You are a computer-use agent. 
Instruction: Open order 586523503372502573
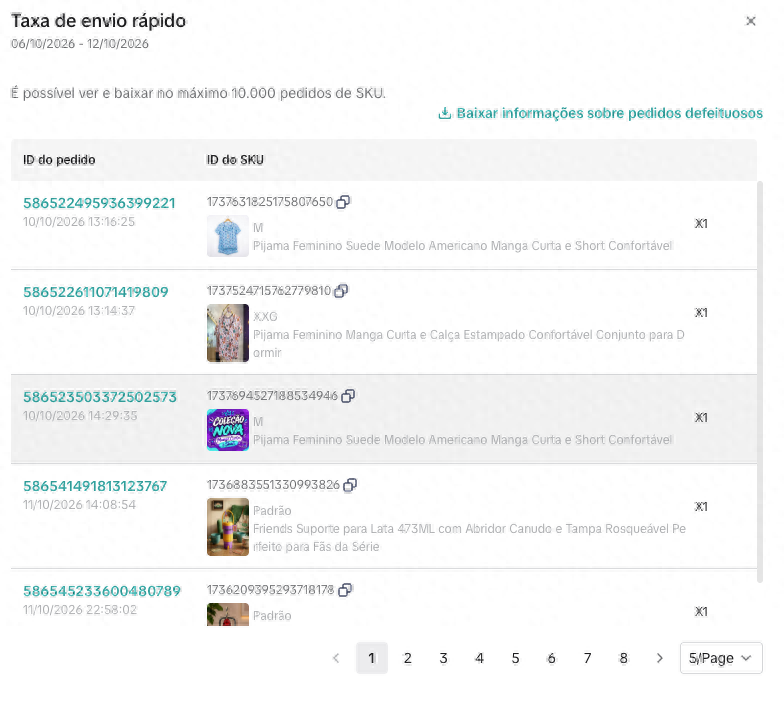click(100, 397)
